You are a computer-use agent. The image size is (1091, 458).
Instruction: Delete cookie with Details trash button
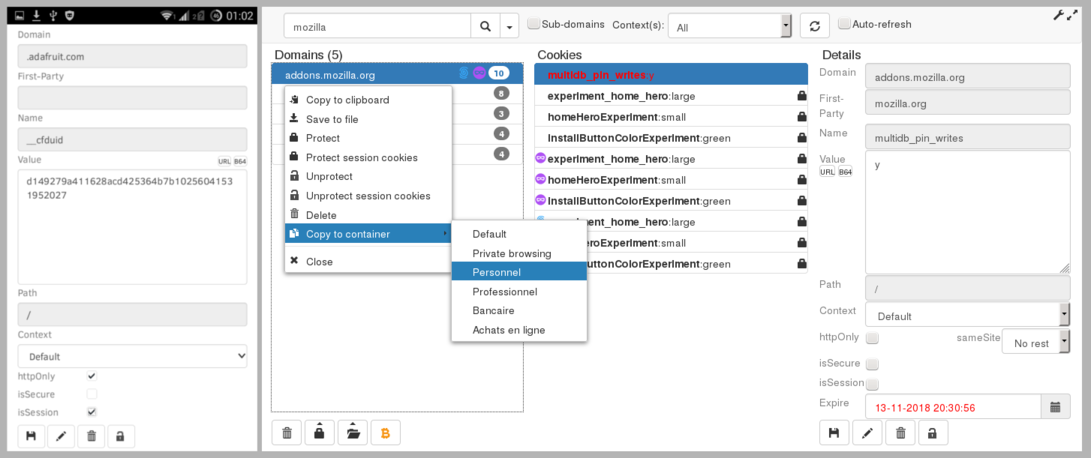pyautogui.click(x=900, y=433)
